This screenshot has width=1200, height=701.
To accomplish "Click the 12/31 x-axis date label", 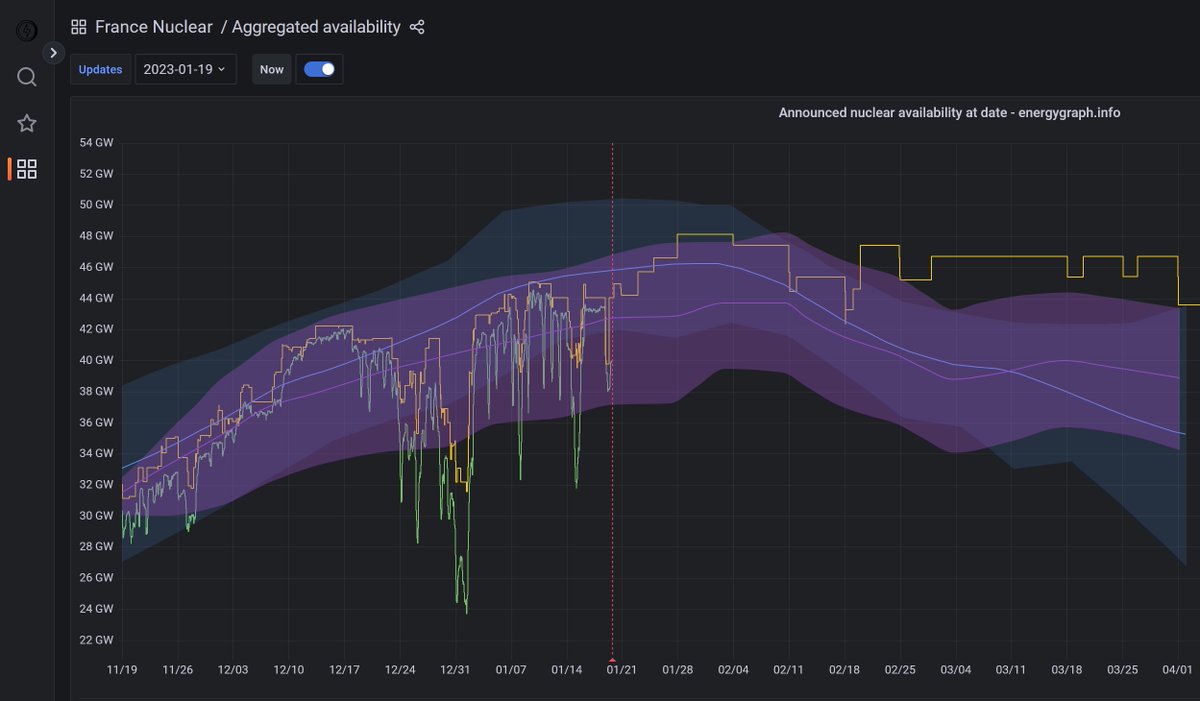I will 455,669.
